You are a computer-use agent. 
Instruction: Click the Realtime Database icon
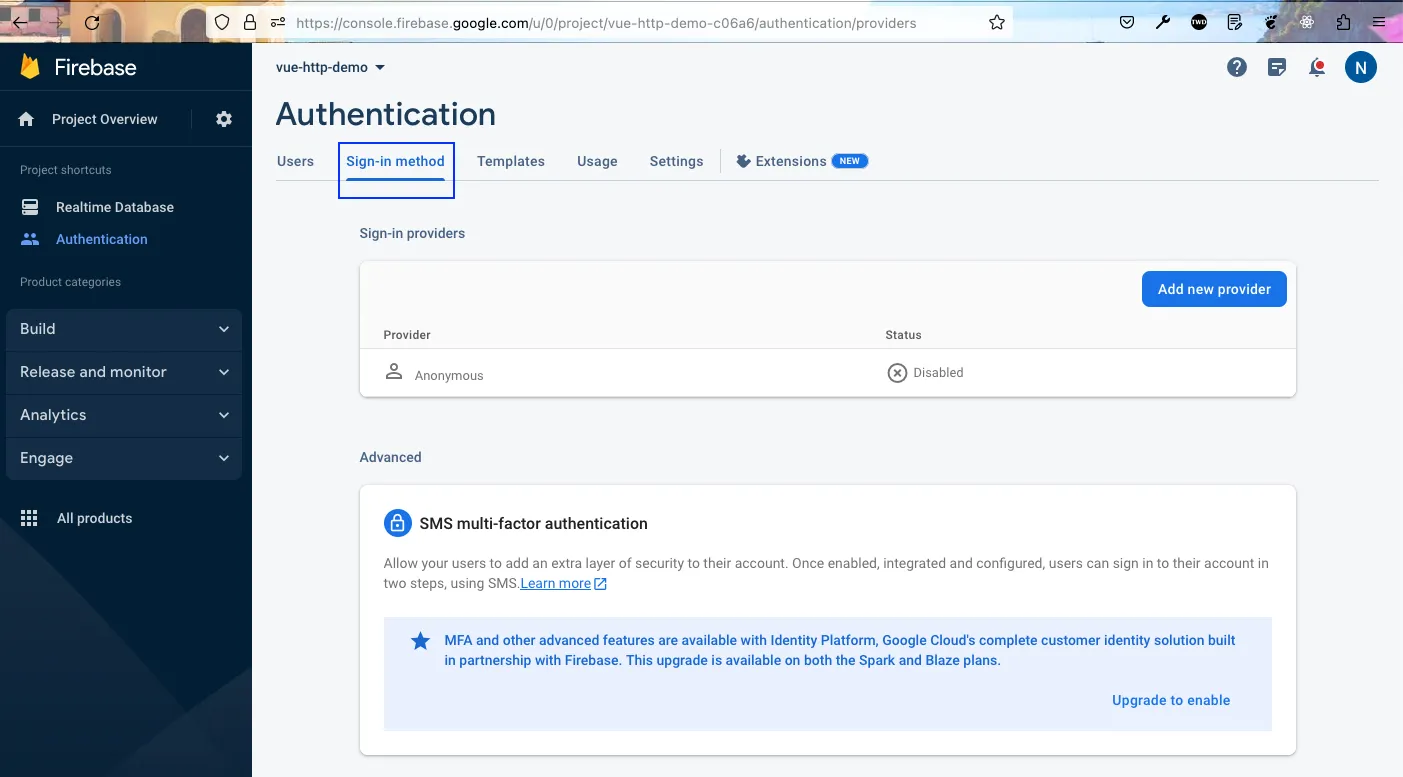pos(30,207)
